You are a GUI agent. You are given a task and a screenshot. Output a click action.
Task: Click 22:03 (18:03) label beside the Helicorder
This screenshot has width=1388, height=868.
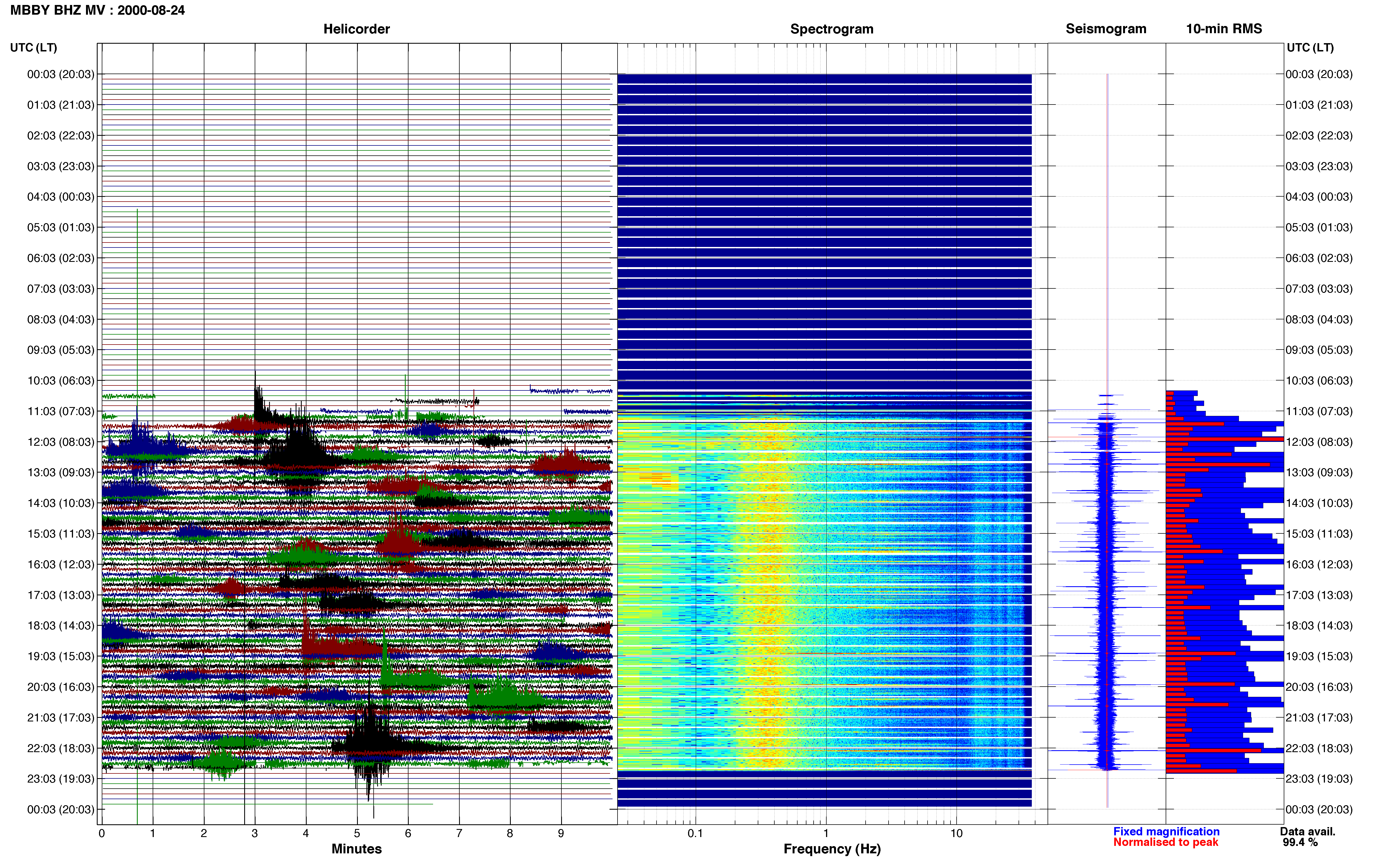tap(61, 748)
